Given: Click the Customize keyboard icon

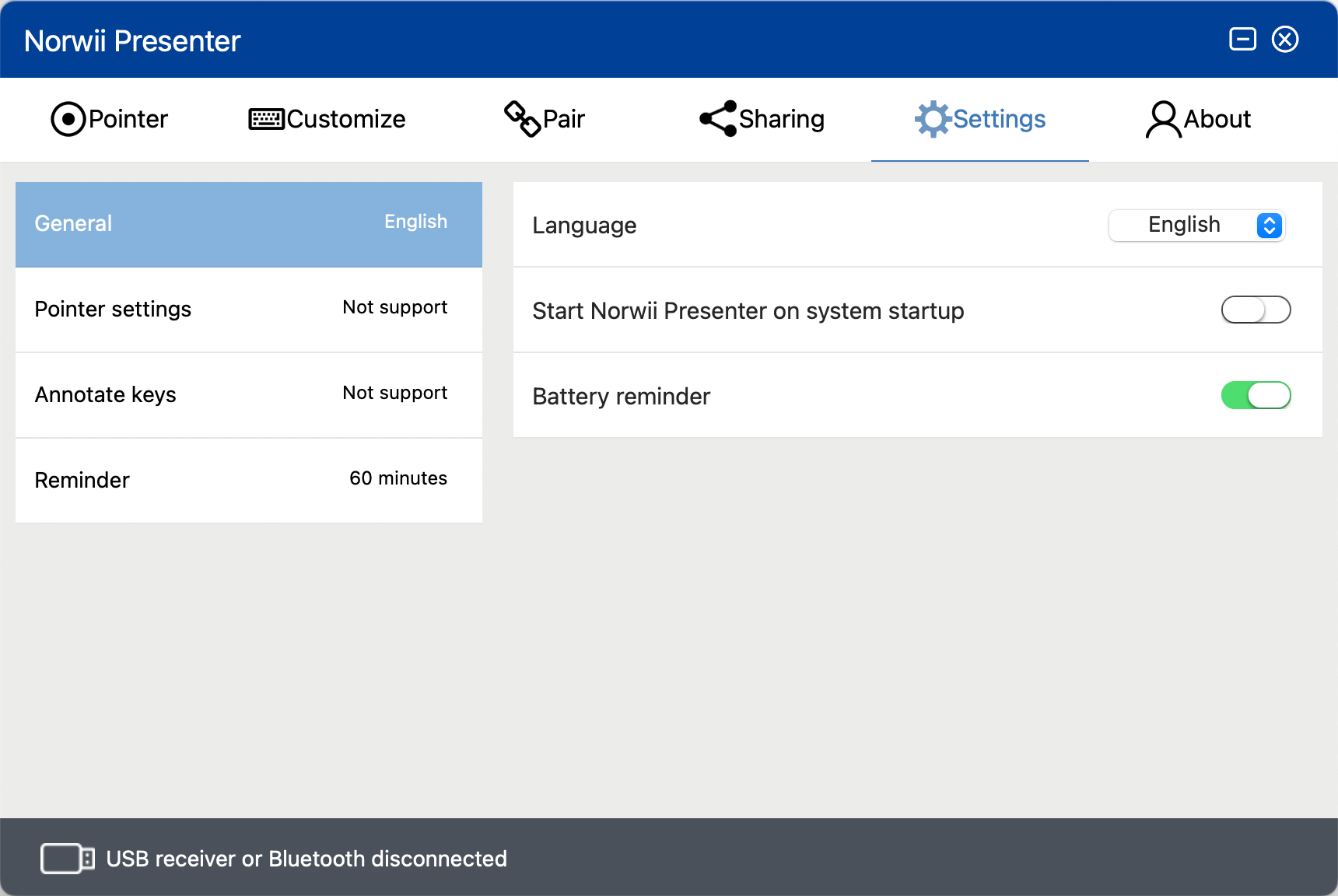Looking at the screenshot, I should pyautogui.click(x=266, y=119).
